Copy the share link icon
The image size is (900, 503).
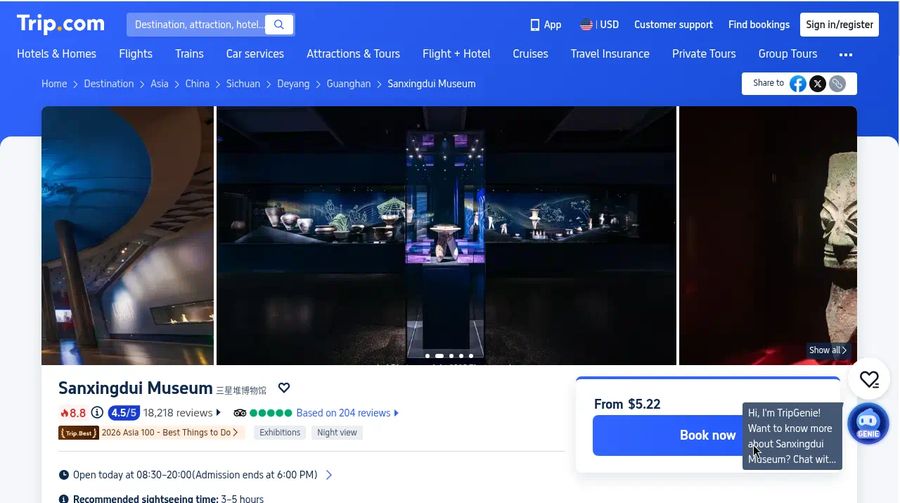coord(837,84)
